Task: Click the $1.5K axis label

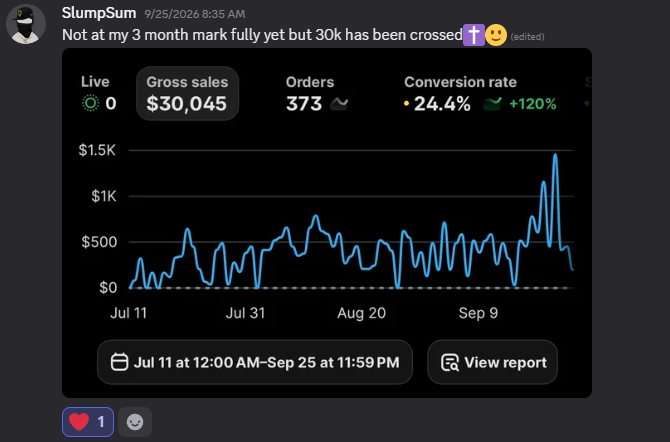Action: [x=97, y=150]
